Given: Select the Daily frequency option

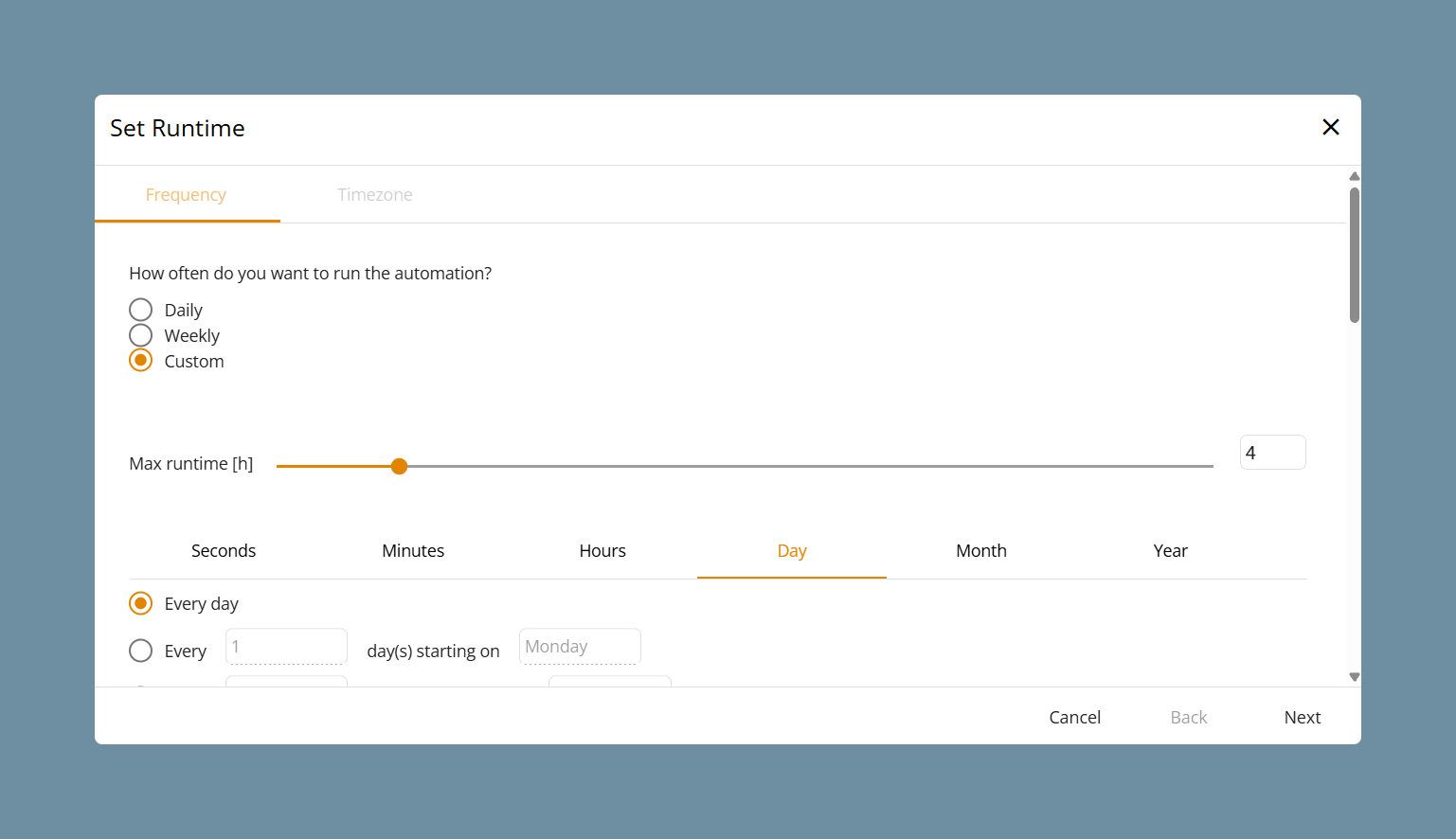Looking at the screenshot, I should [141, 310].
